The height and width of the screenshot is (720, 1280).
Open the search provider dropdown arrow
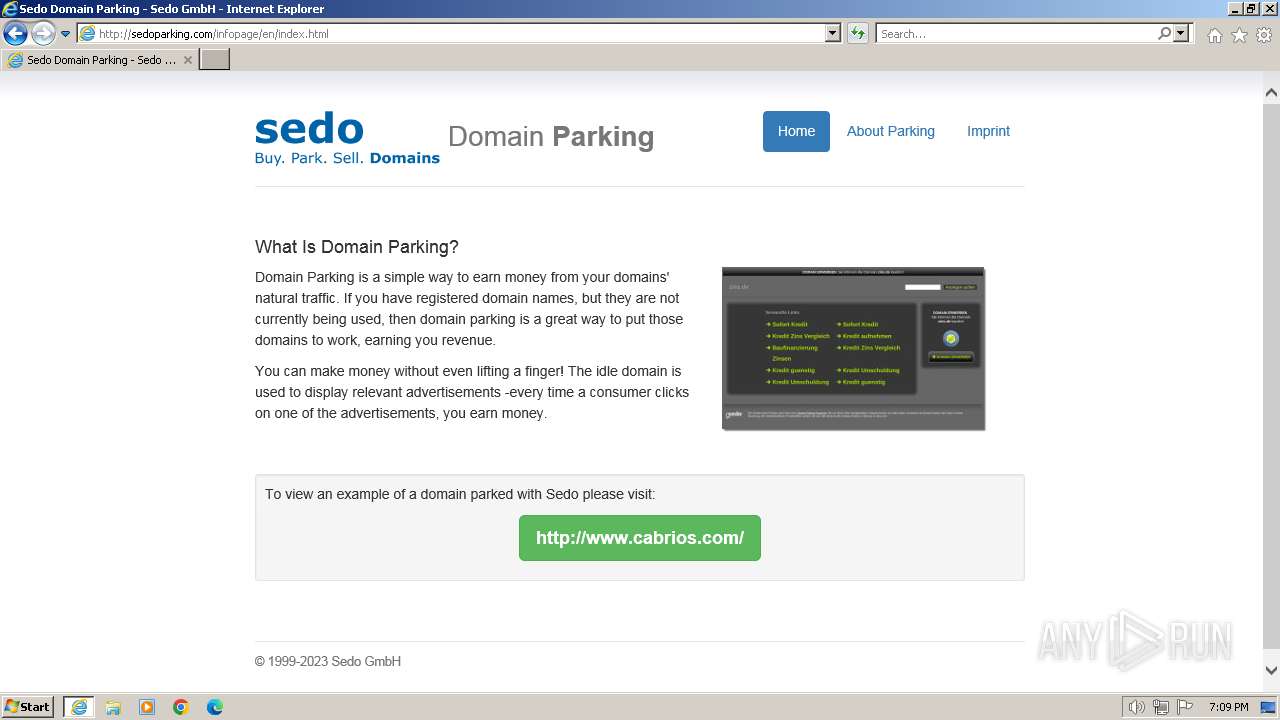(x=1182, y=33)
